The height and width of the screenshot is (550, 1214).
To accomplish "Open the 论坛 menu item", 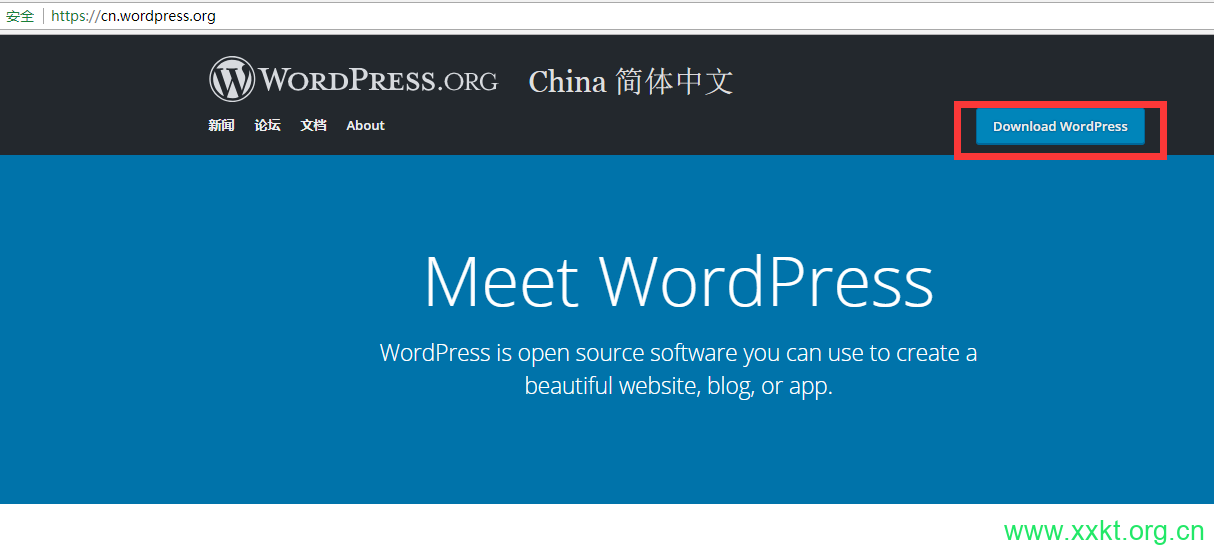I will pyautogui.click(x=267, y=126).
